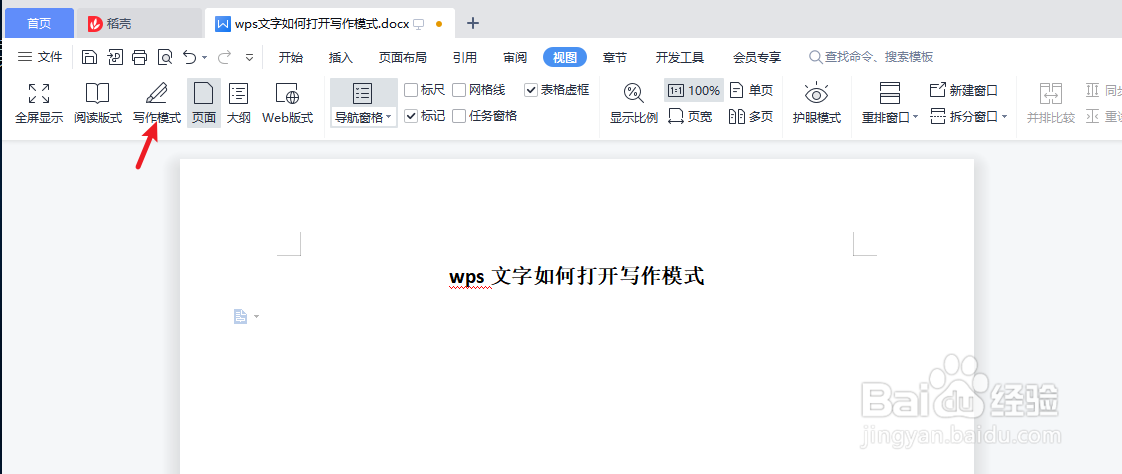Enter 全屏显示 full screen view
1122x474 pixels.
click(x=39, y=104)
